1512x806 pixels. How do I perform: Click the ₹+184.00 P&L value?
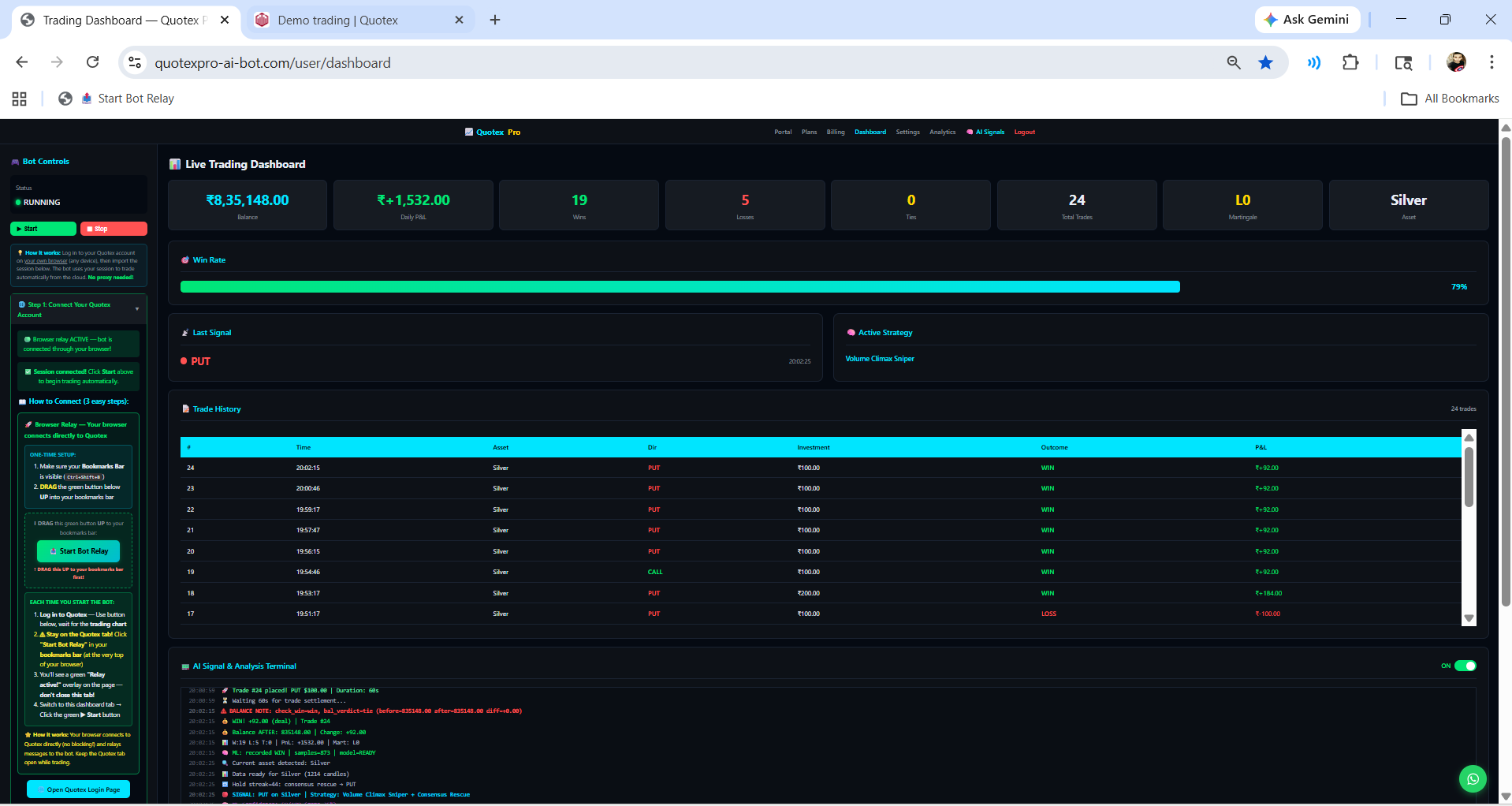(x=1268, y=593)
